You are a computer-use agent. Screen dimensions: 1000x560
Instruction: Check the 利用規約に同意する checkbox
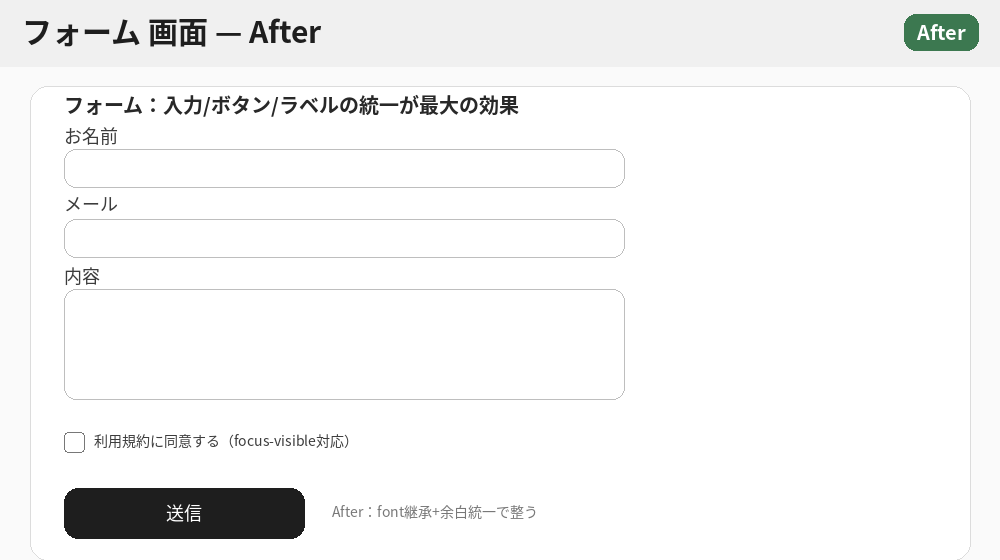75,442
